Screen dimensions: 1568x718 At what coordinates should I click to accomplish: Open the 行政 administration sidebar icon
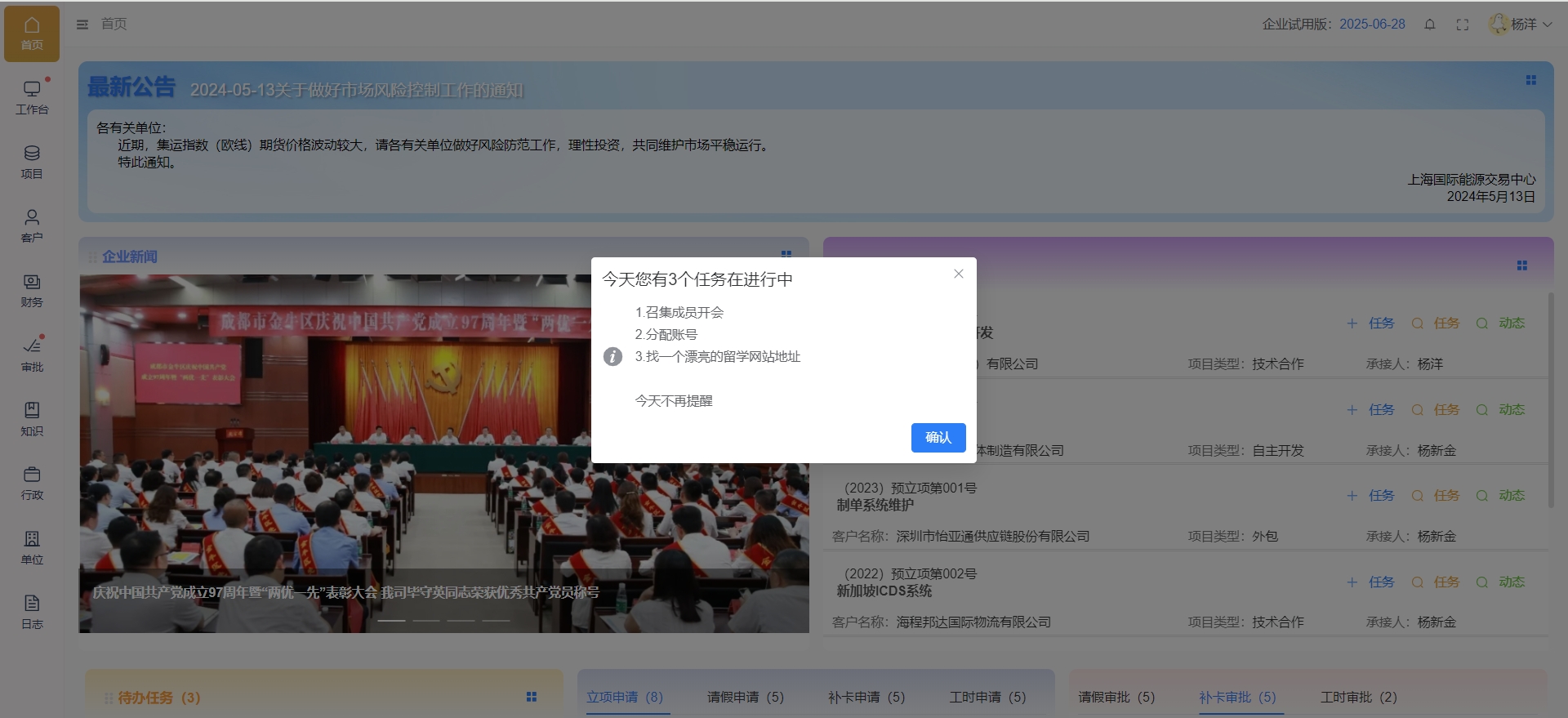(x=32, y=483)
